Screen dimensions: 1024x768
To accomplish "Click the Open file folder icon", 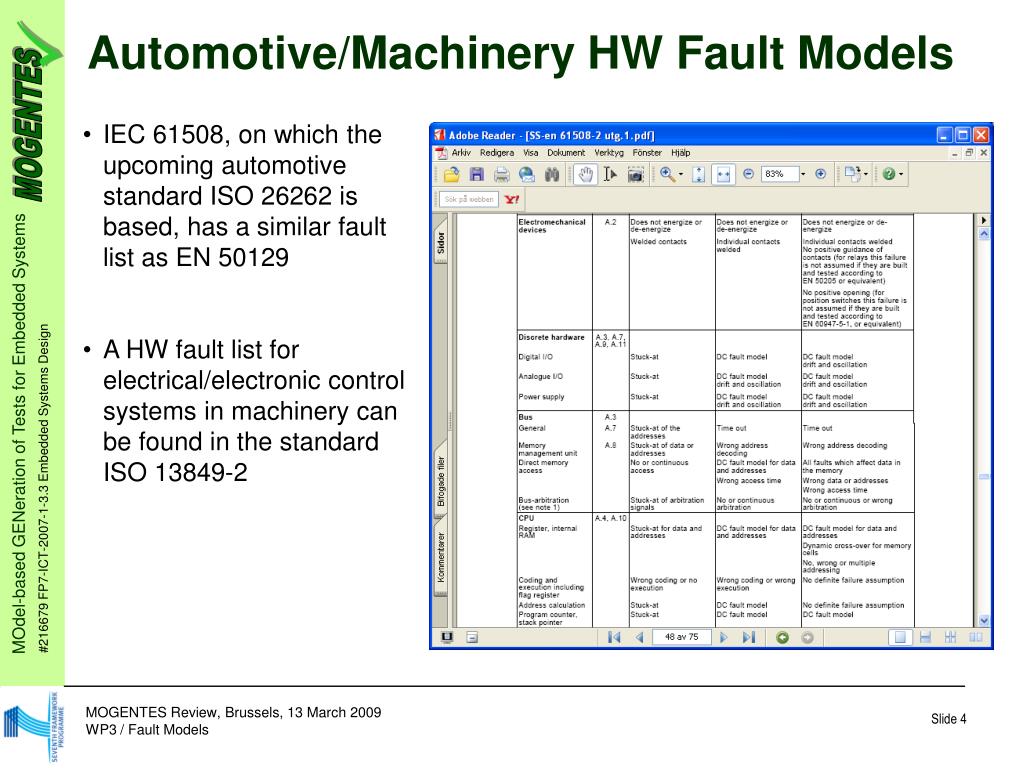I will (x=451, y=174).
